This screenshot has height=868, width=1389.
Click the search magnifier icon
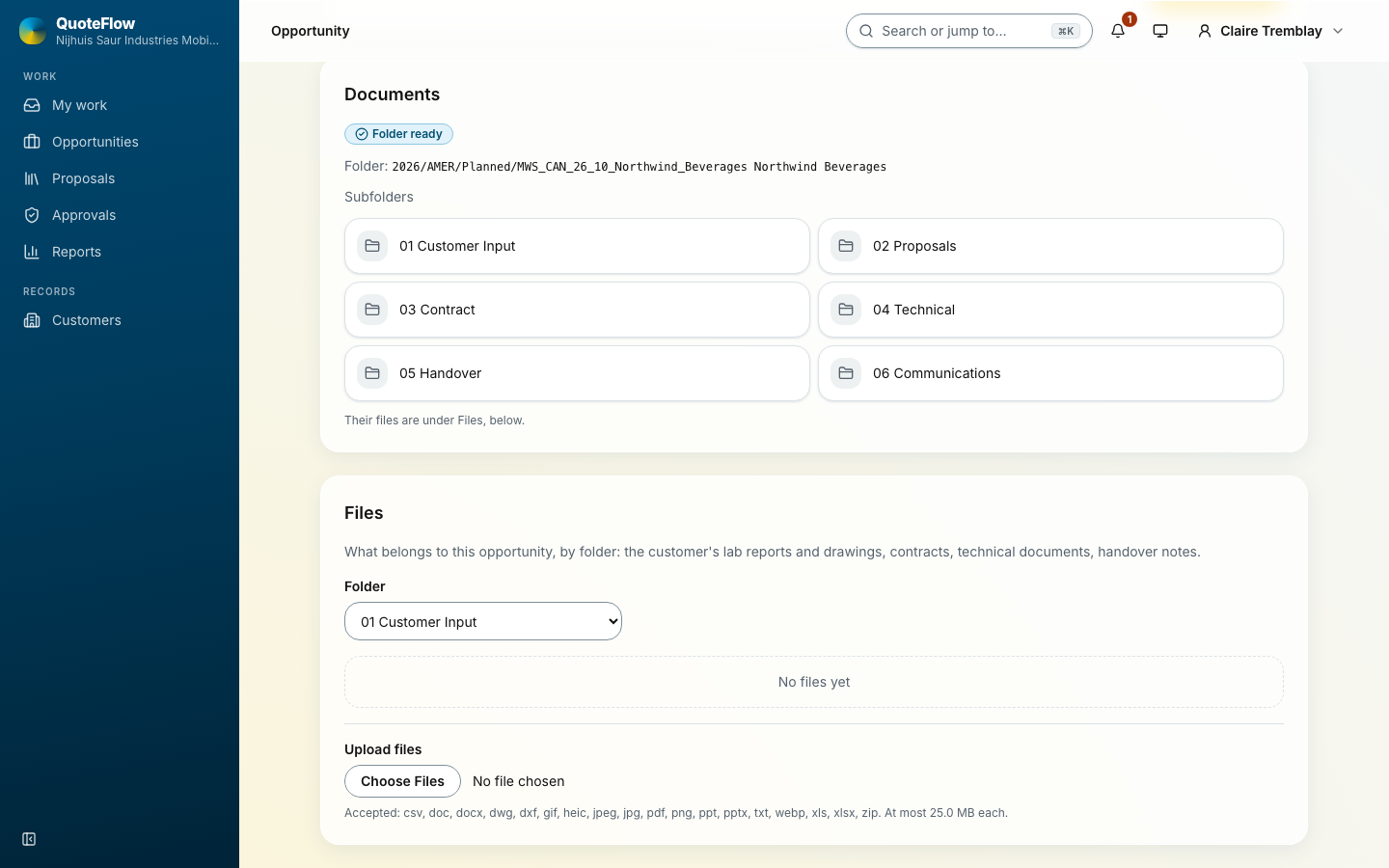[x=866, y=31]
